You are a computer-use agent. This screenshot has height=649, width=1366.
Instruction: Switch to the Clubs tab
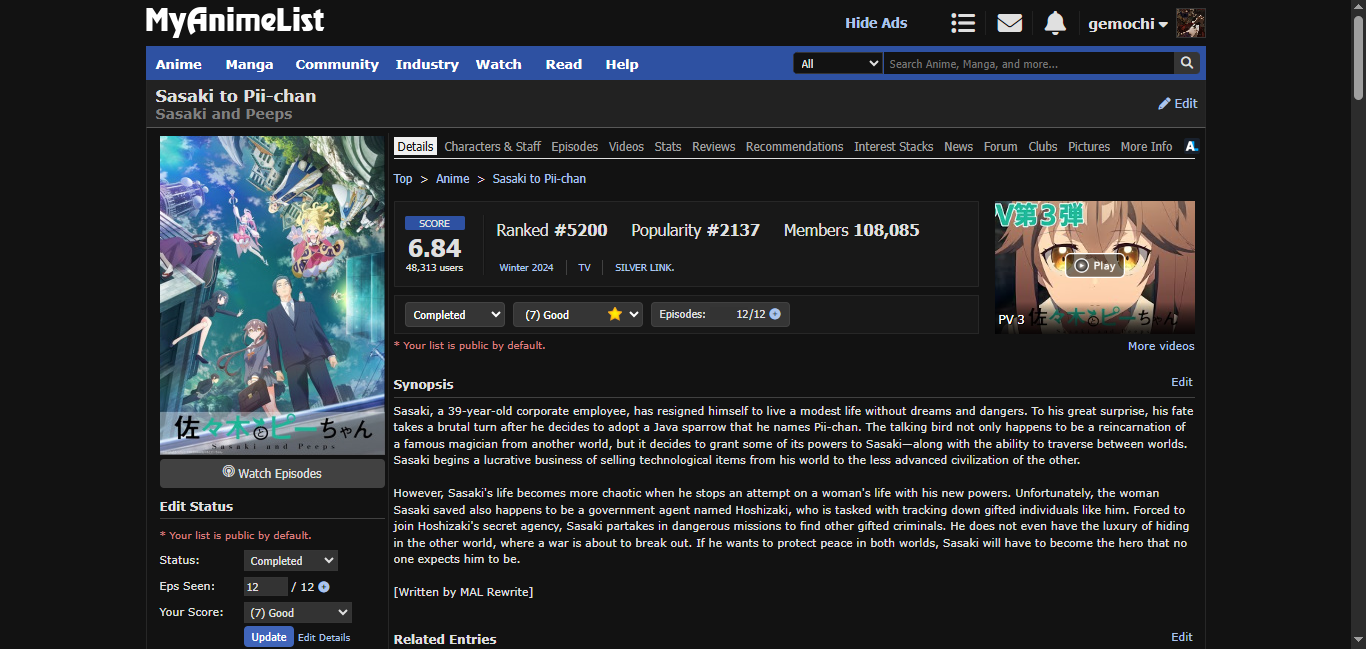(x=1043, y=146)
